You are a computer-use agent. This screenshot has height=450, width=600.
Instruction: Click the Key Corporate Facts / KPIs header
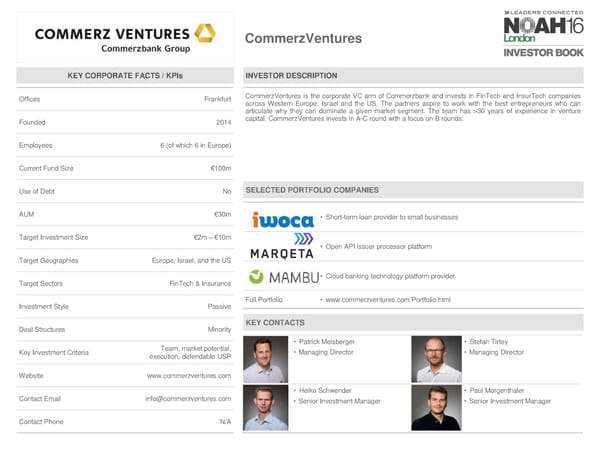pyautogui.click(x=125, y=76)
